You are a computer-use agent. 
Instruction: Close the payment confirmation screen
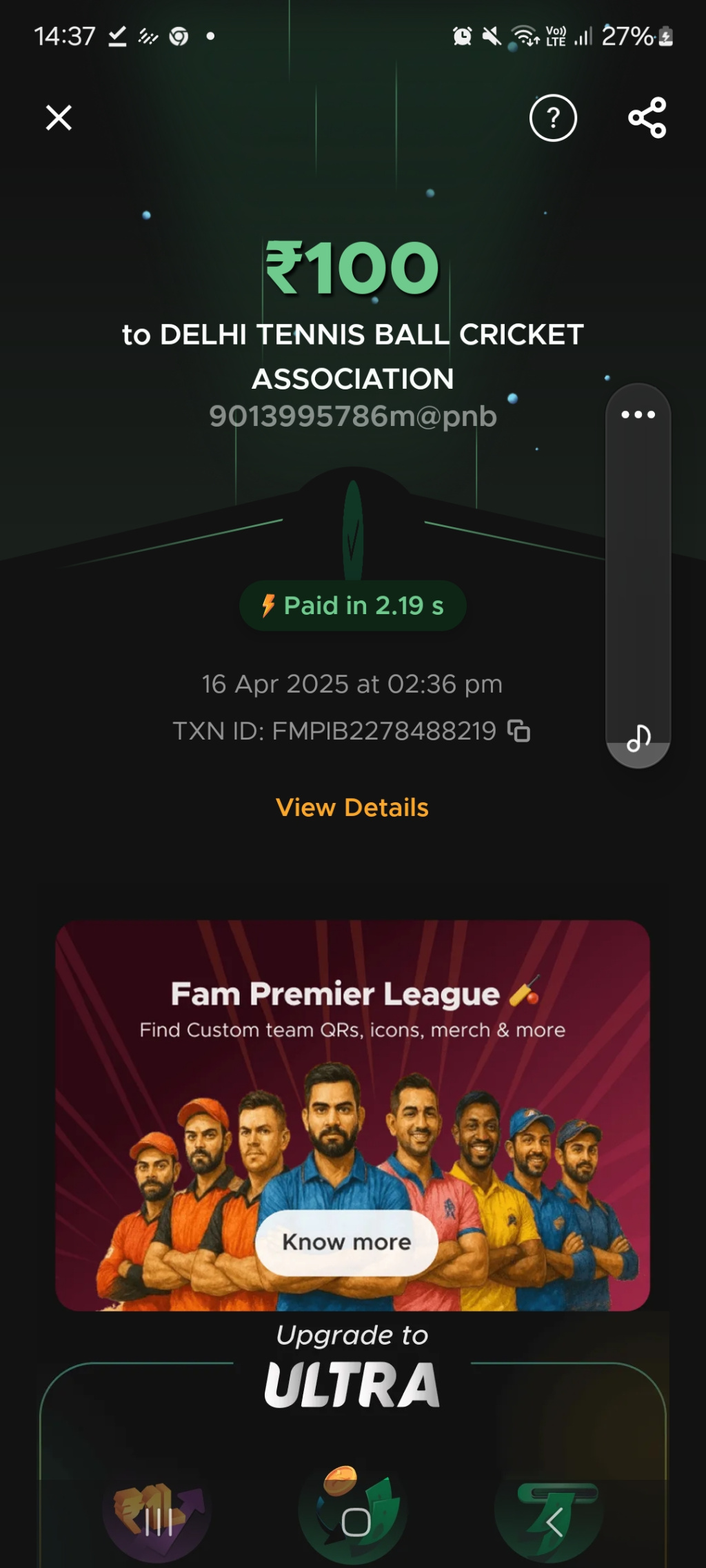(x=59, y=118)
